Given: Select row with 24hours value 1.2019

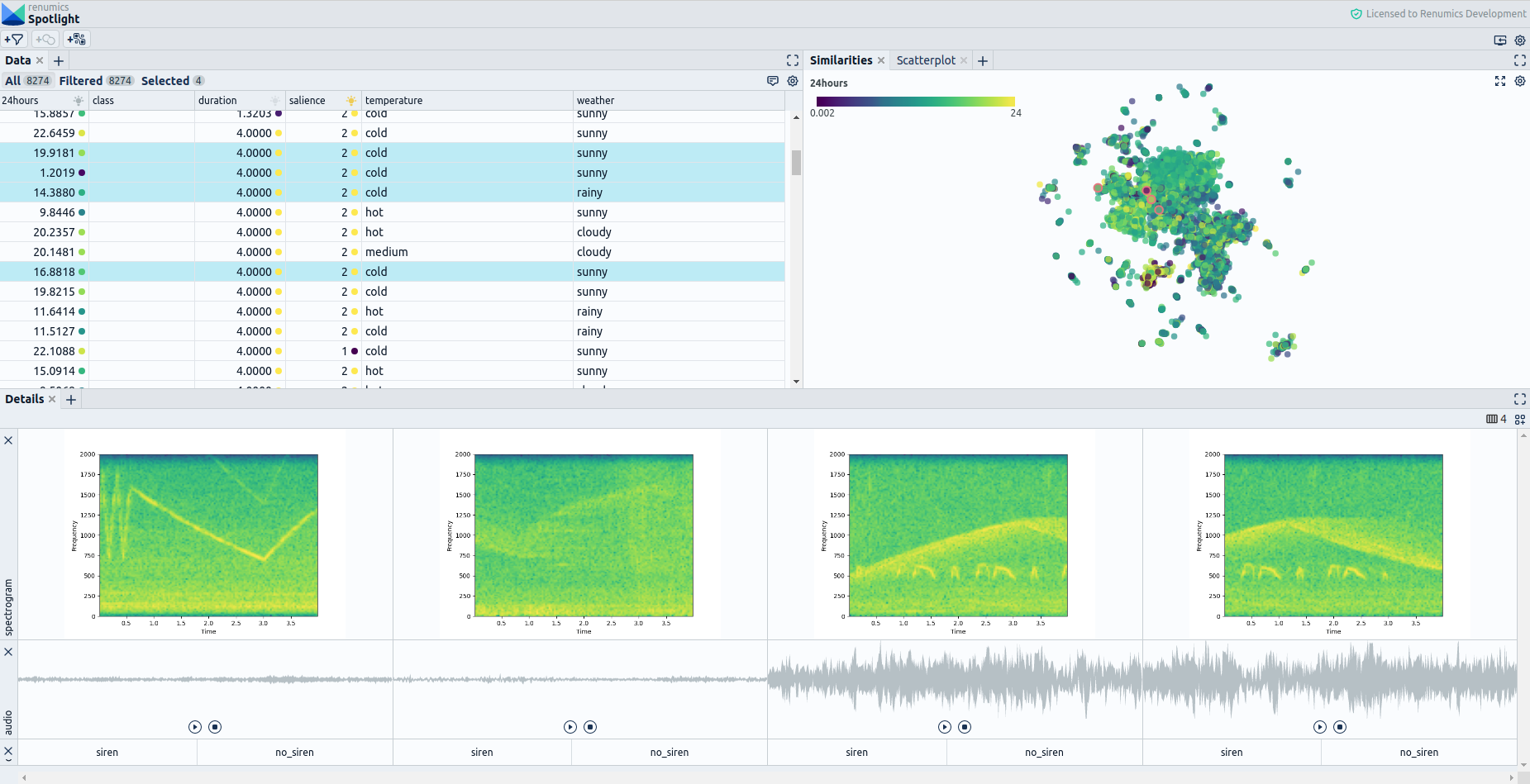Looking at the screenshot, I should (x=392, y=173).
